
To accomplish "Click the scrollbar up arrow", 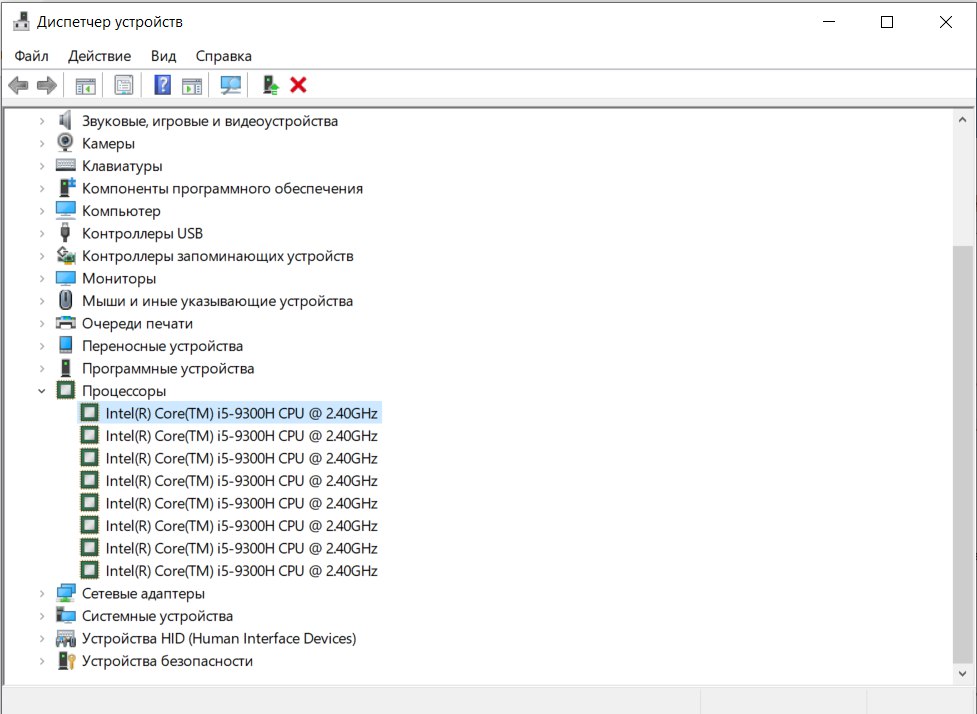I will pyautogui.click(x=962, y=120).
